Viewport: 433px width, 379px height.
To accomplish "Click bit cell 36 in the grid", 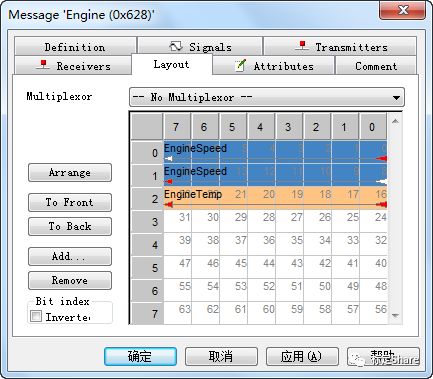I will (262, 244).
